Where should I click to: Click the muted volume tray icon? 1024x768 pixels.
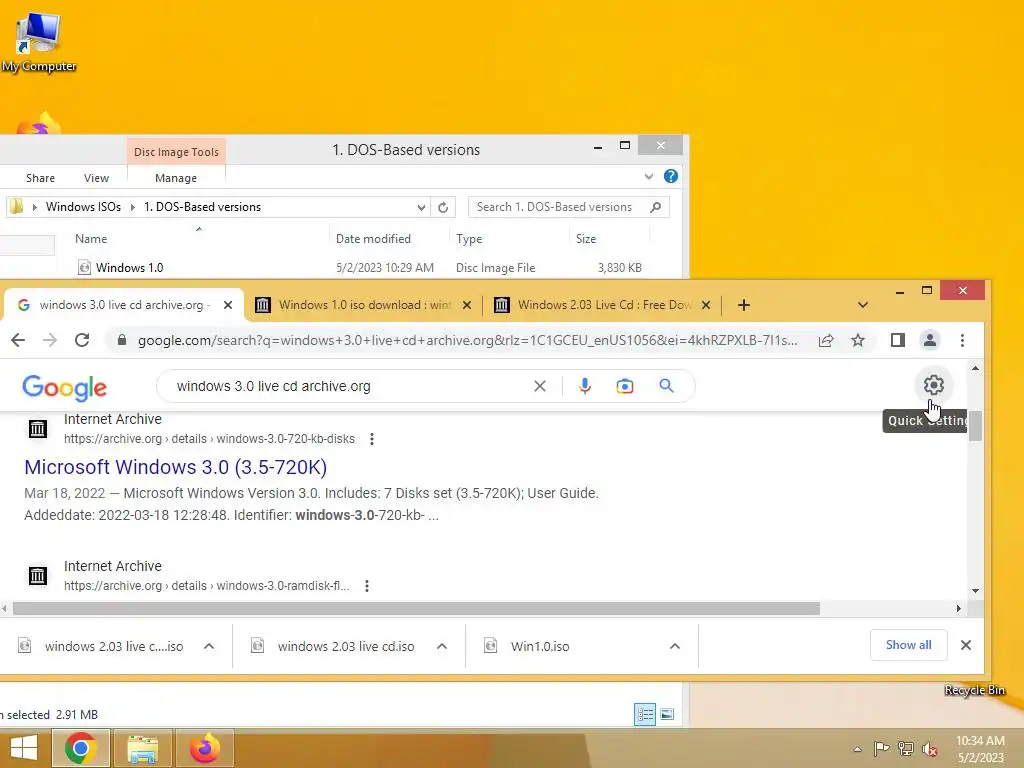(930, 749)
